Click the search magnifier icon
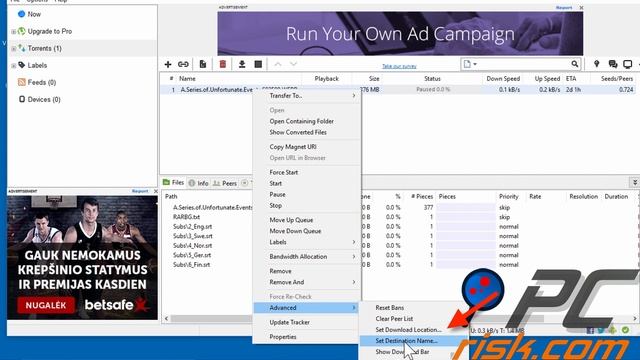The image size is (640, 360). [575, 64]
